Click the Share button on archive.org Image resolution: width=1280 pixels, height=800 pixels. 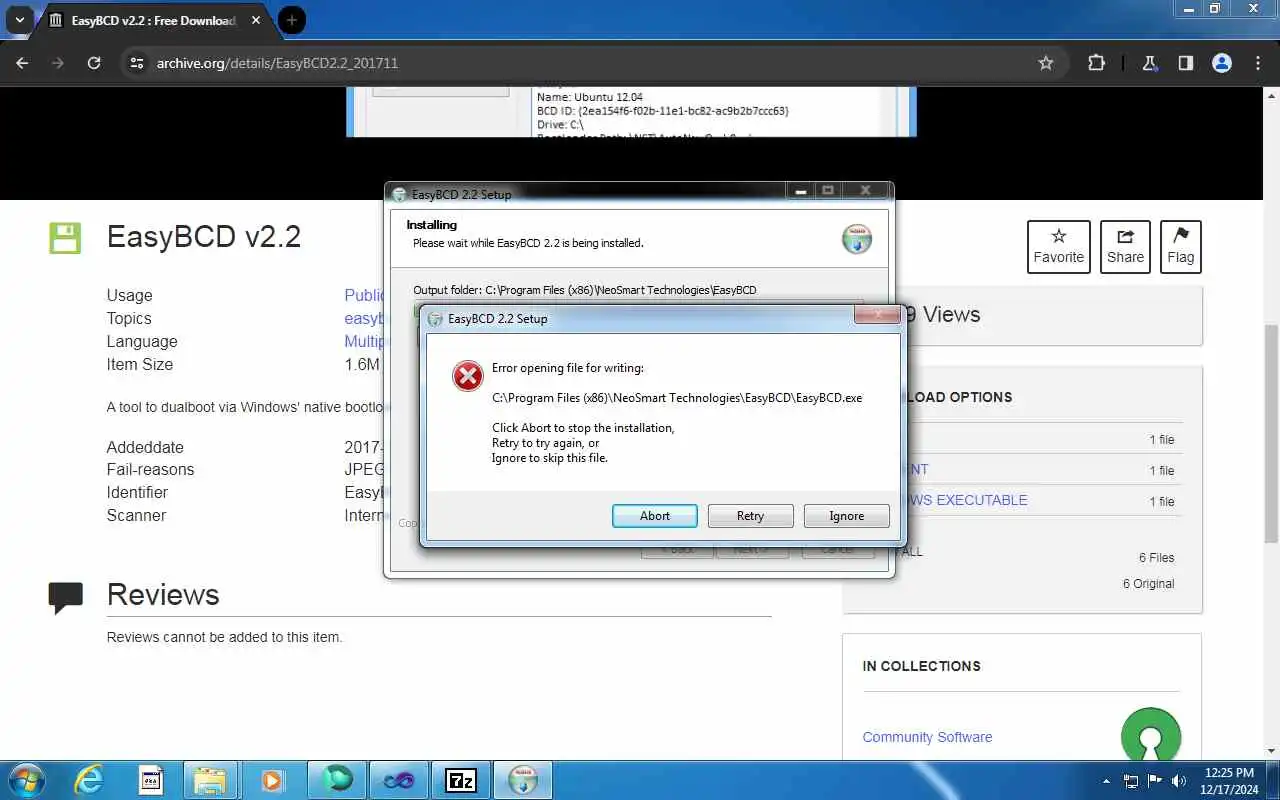coord(1125,247)
